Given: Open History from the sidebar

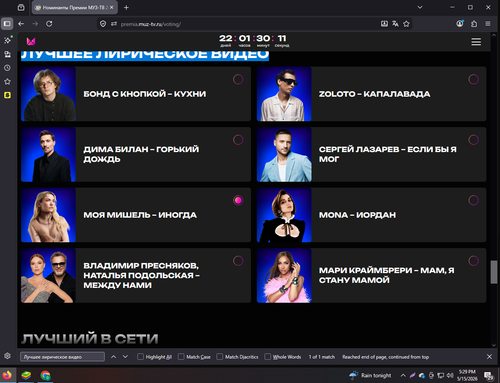Looking at the screenshot, I should [x=7, y=68].
